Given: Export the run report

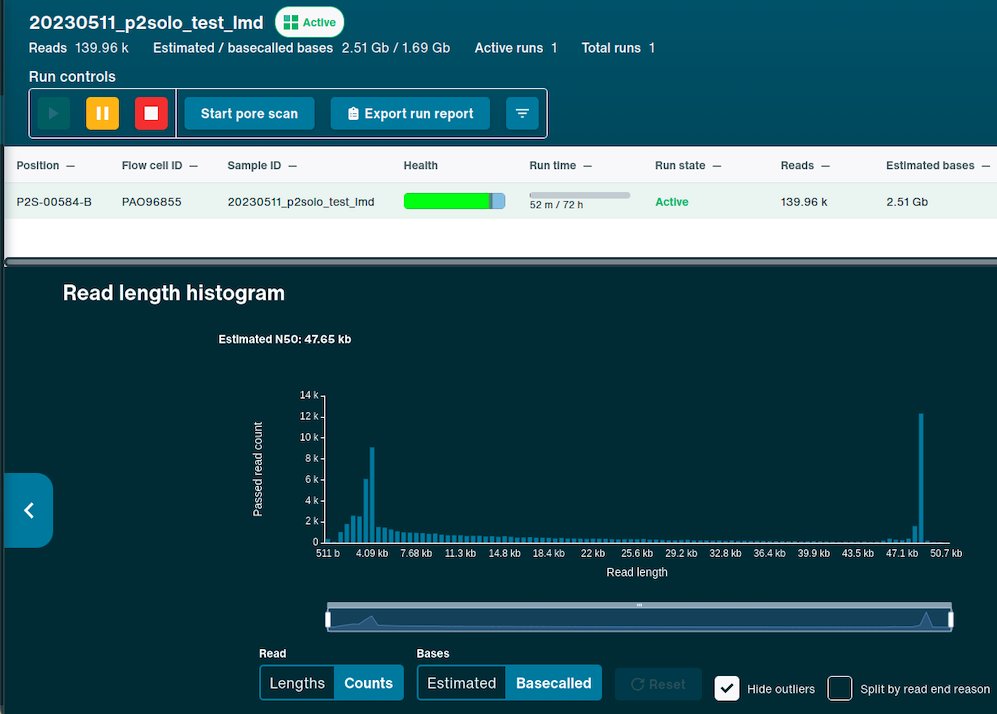Looking at the screenshot, I should pos(410,113).
